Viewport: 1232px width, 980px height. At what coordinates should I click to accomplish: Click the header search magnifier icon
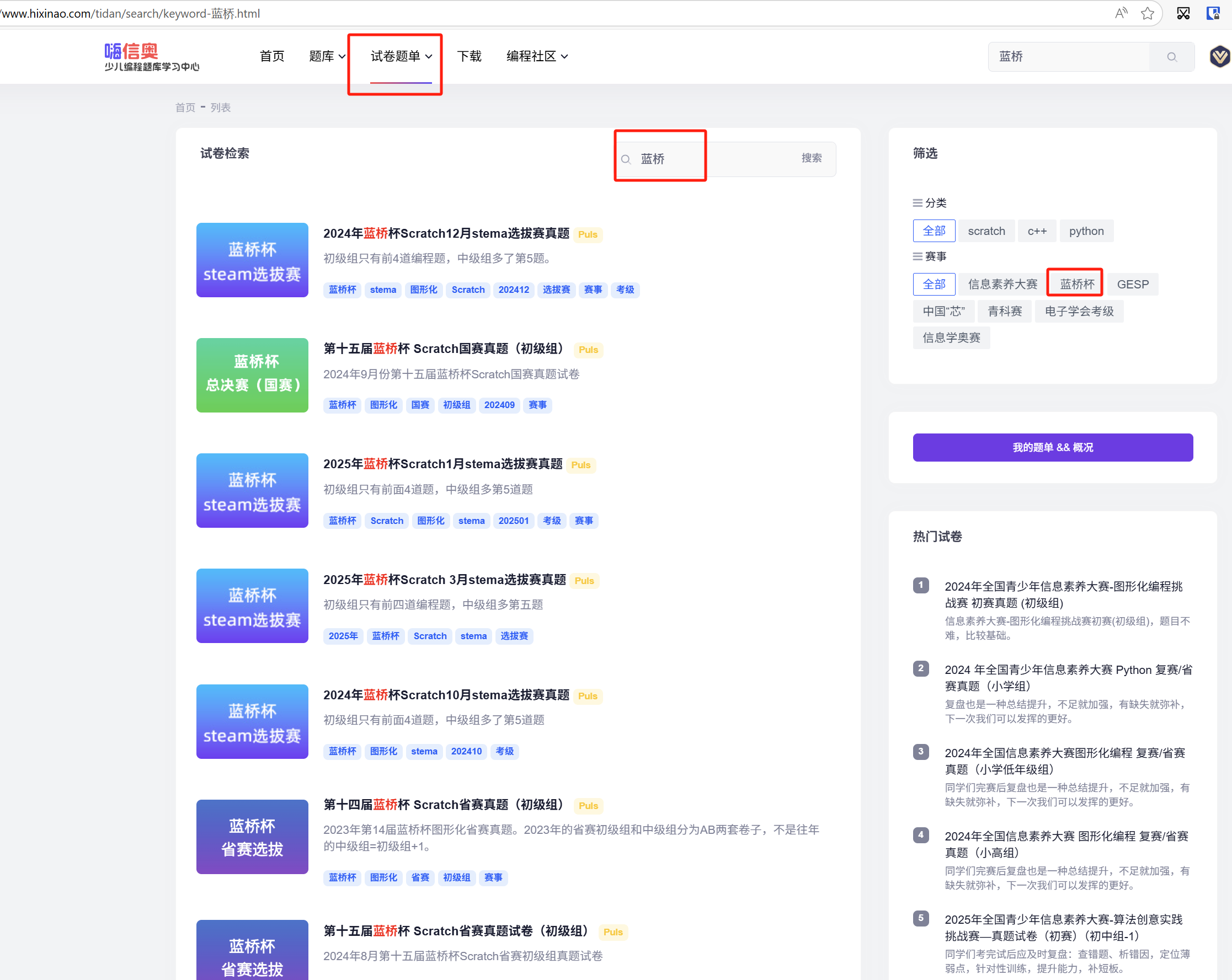pyautogui.click(x=1171, y=57)
